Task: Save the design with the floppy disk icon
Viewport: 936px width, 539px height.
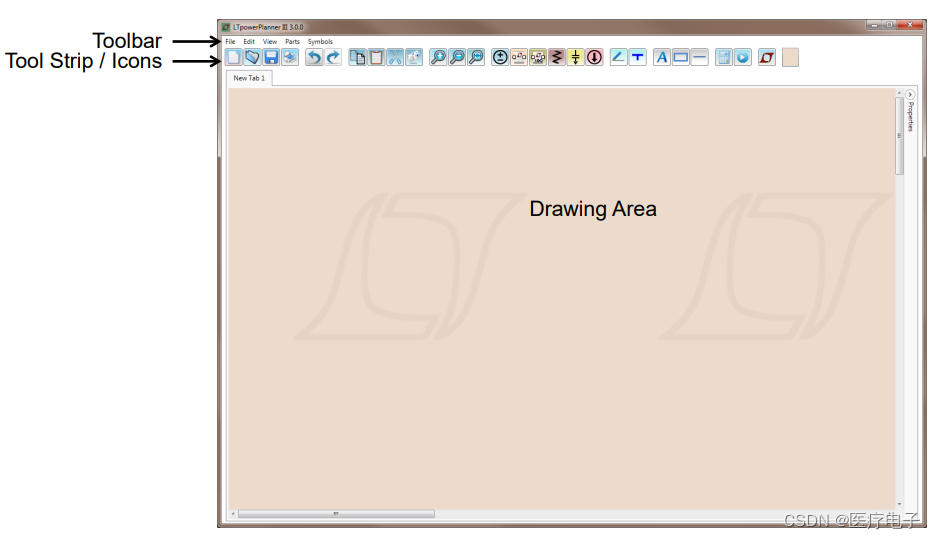Action: tap(271, 57)
